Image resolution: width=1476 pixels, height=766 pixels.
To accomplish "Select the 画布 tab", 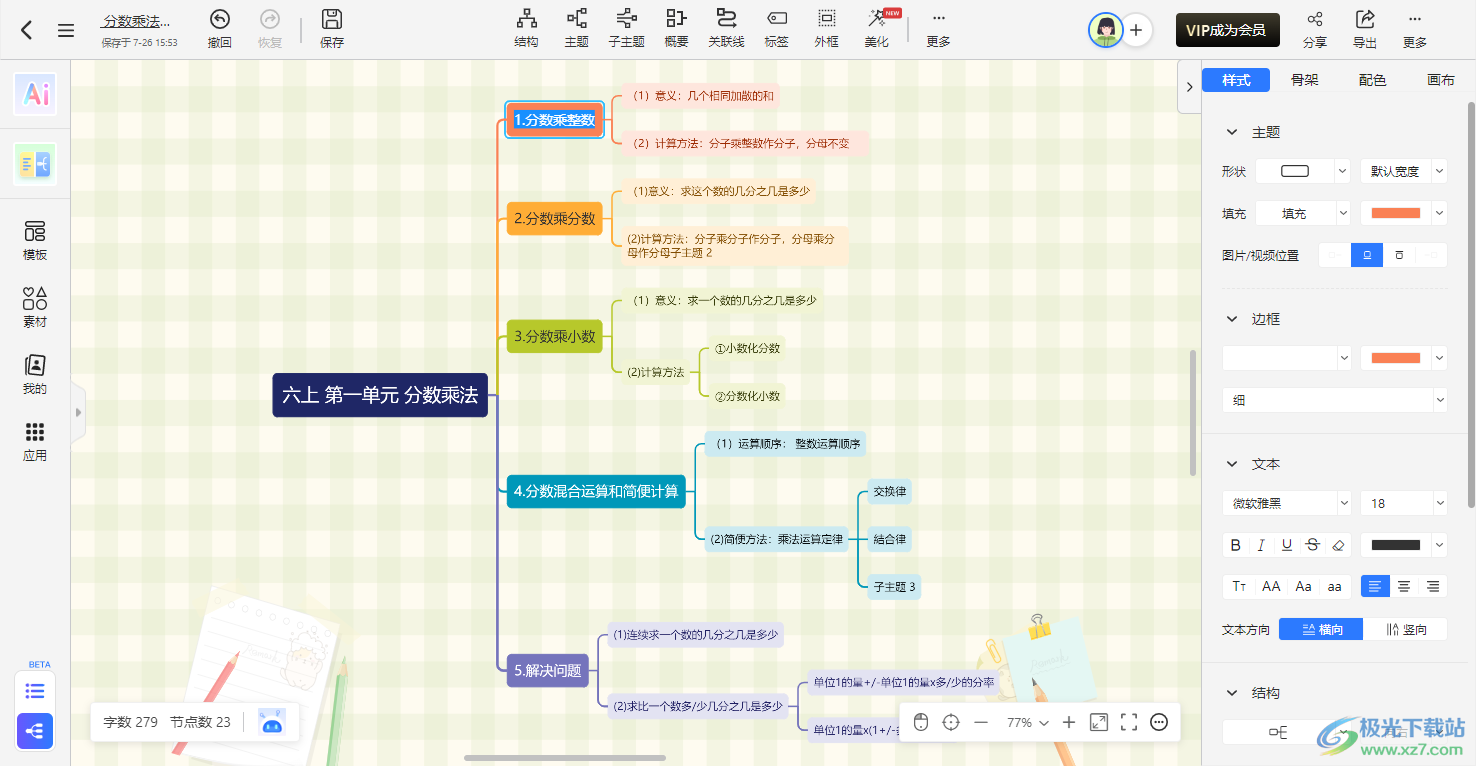I will tap(1440, 80).
